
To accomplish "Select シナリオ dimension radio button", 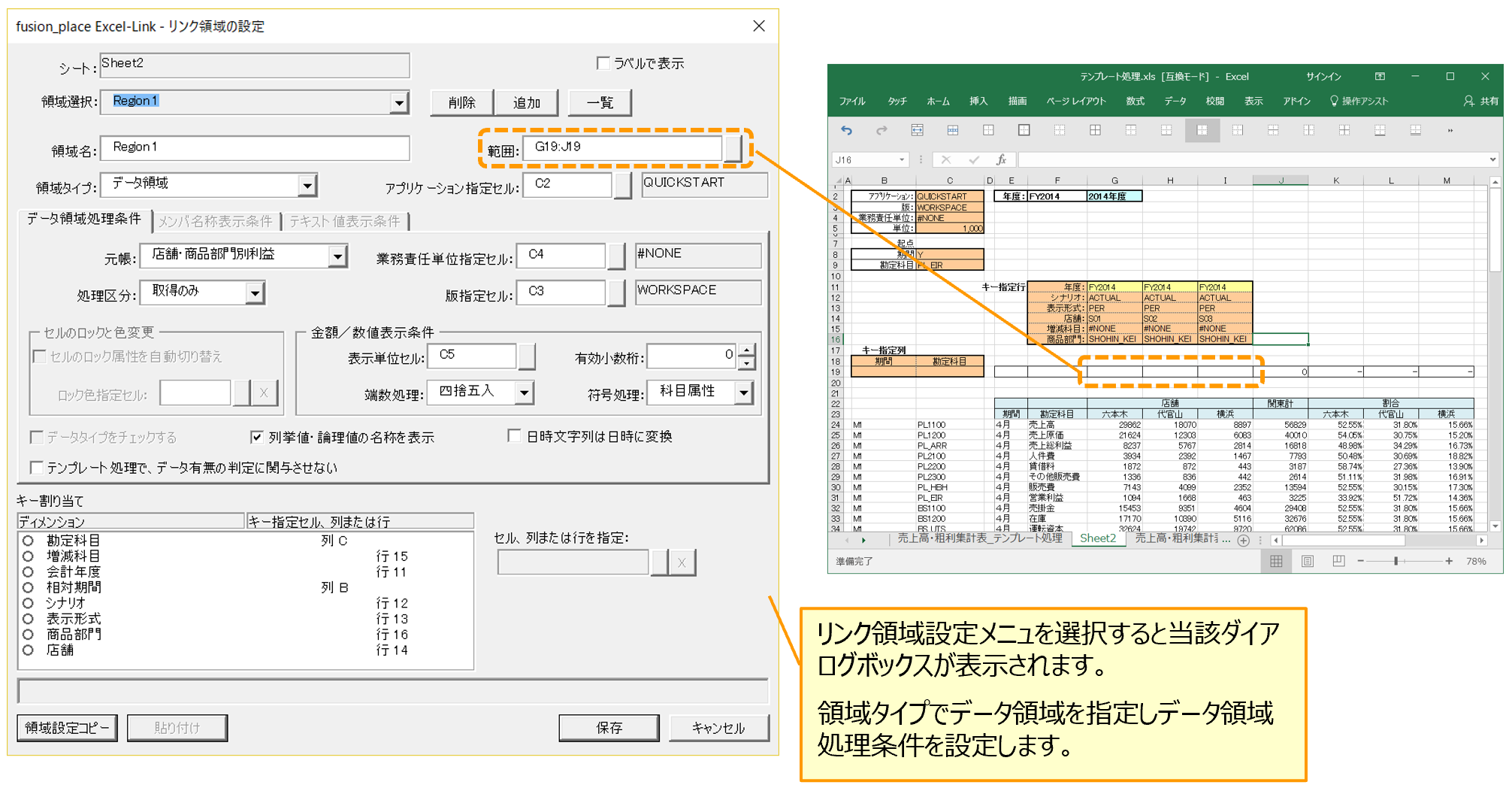I will pos(28,603).
